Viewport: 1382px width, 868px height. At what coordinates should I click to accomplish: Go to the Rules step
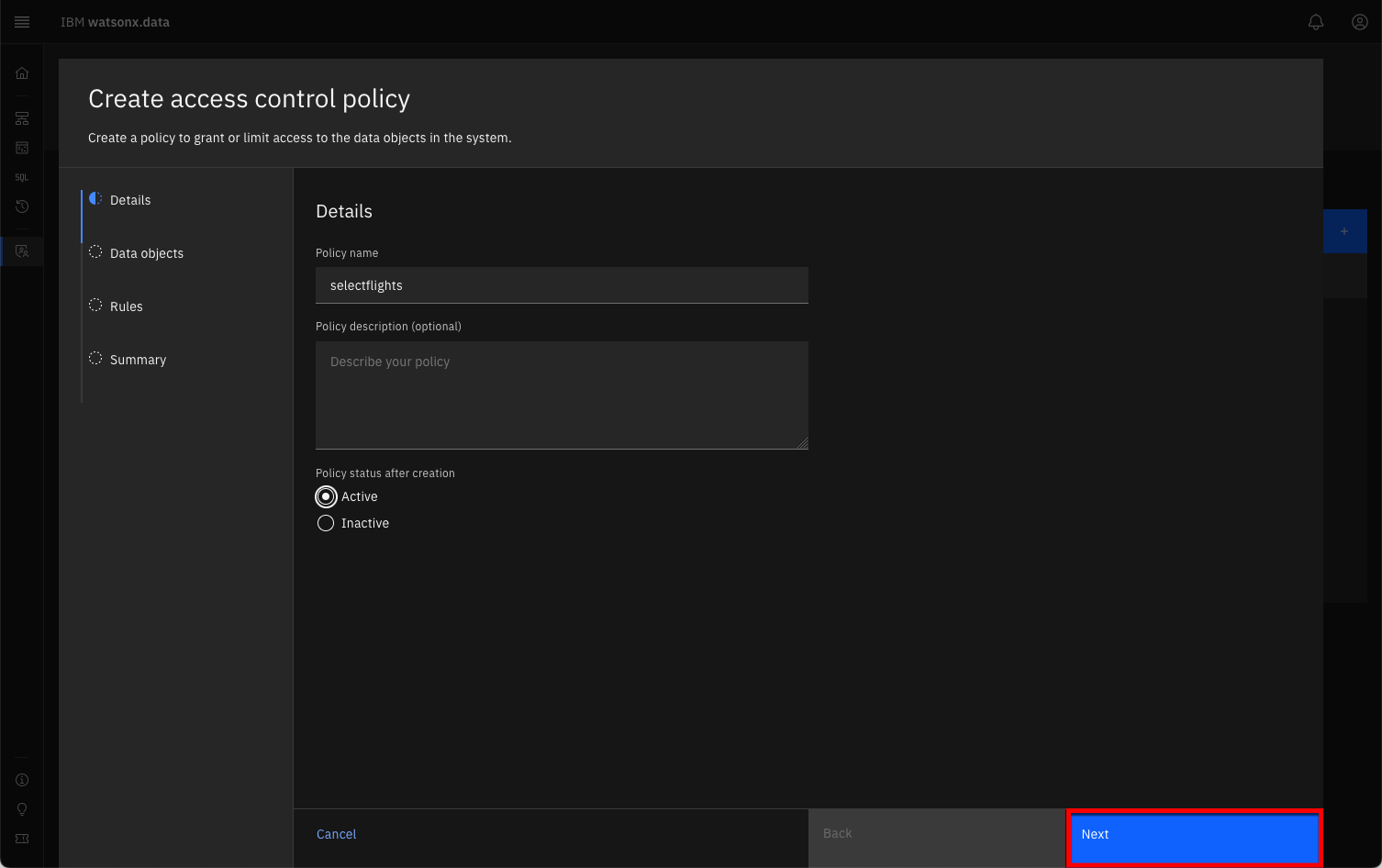pyautogui.click(x=127, y=306)
